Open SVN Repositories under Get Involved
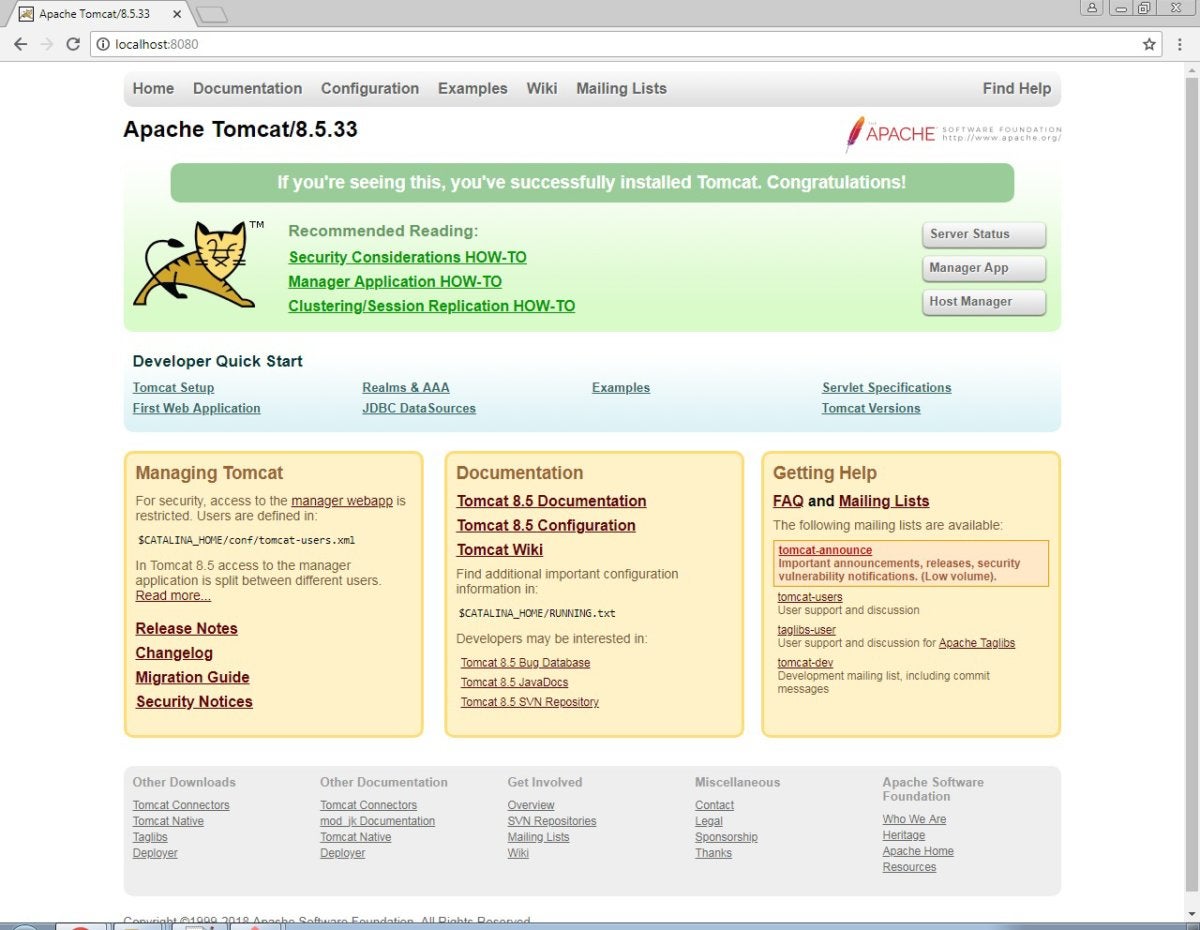The width and height of the screenshot is (1200, 930). tap(552, 821)
